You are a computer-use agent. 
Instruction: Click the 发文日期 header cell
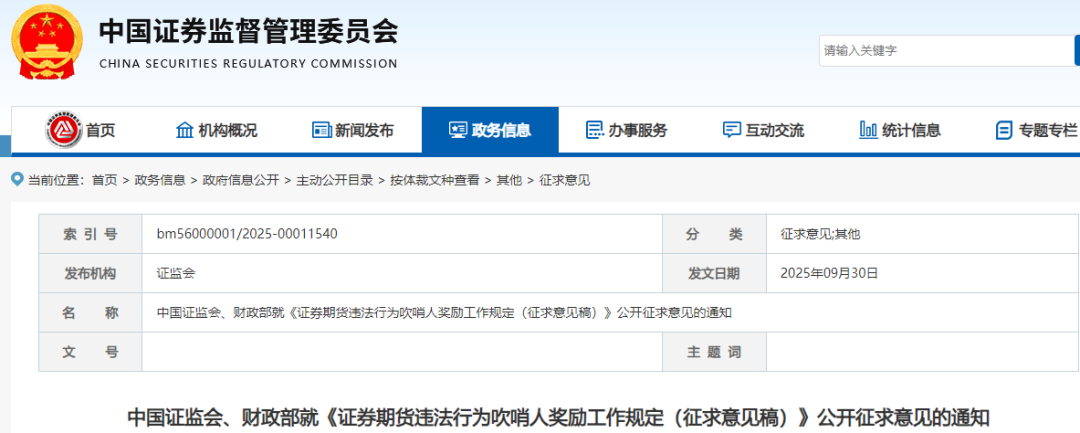point(714,273)
